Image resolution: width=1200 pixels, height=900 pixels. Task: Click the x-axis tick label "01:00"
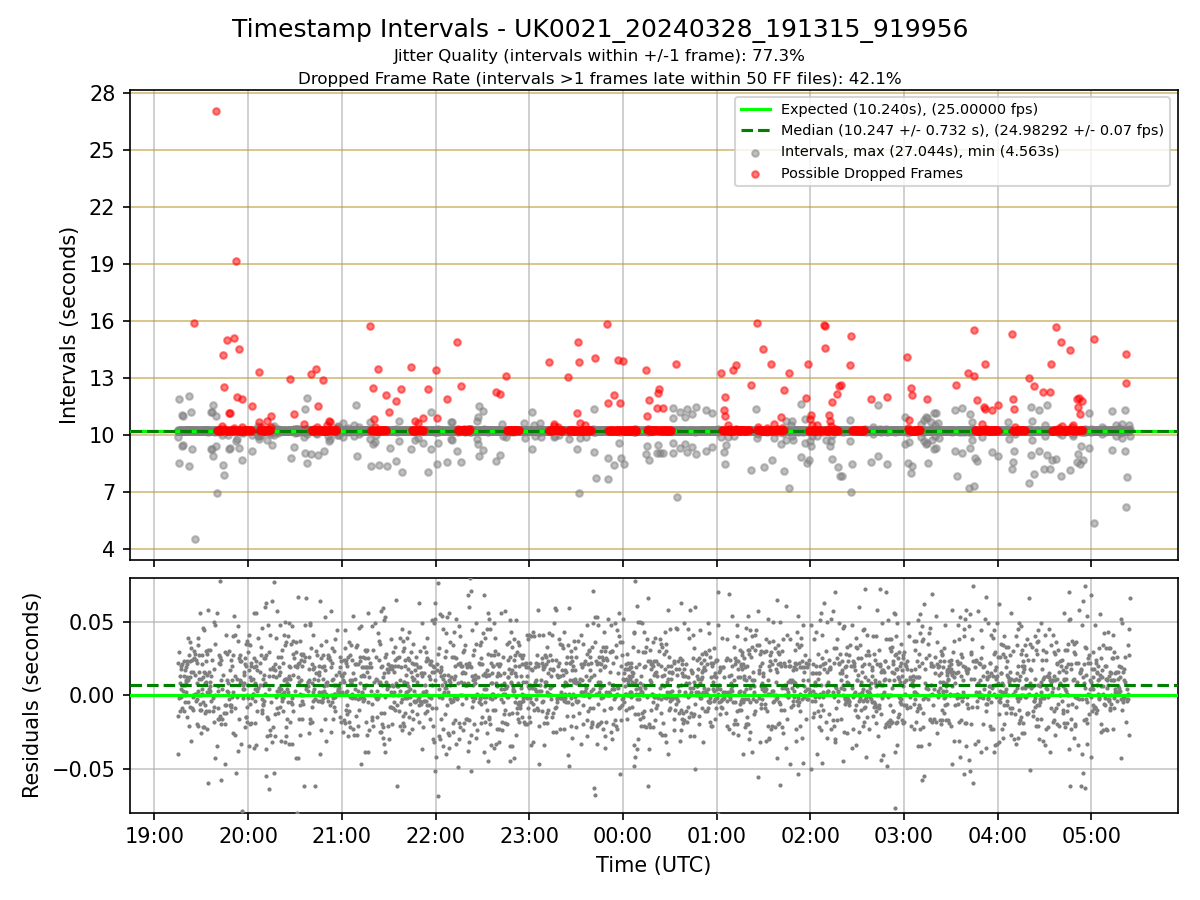[717, 835]
